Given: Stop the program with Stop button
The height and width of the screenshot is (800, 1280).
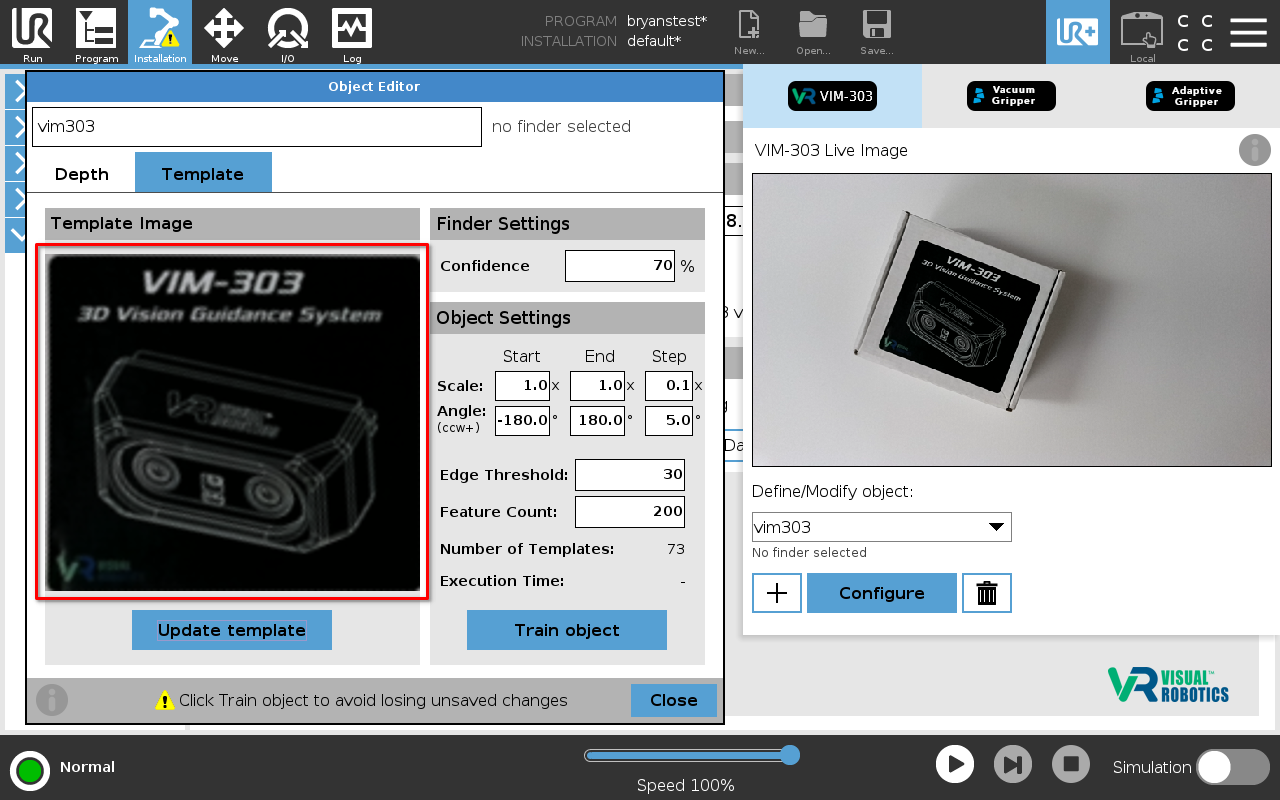Looking at the screenshot, I should pos(1071,765).
